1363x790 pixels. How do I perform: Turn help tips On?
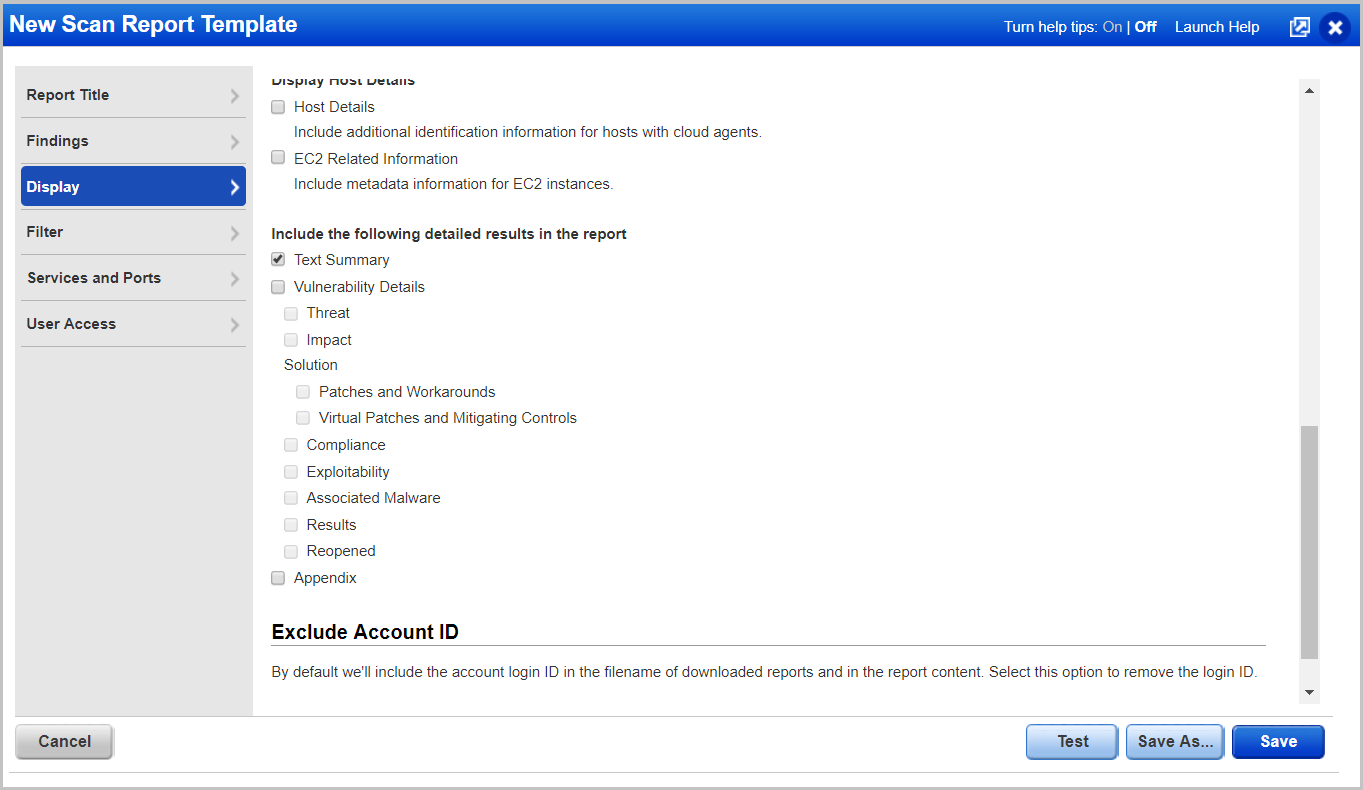point(1112,27)
